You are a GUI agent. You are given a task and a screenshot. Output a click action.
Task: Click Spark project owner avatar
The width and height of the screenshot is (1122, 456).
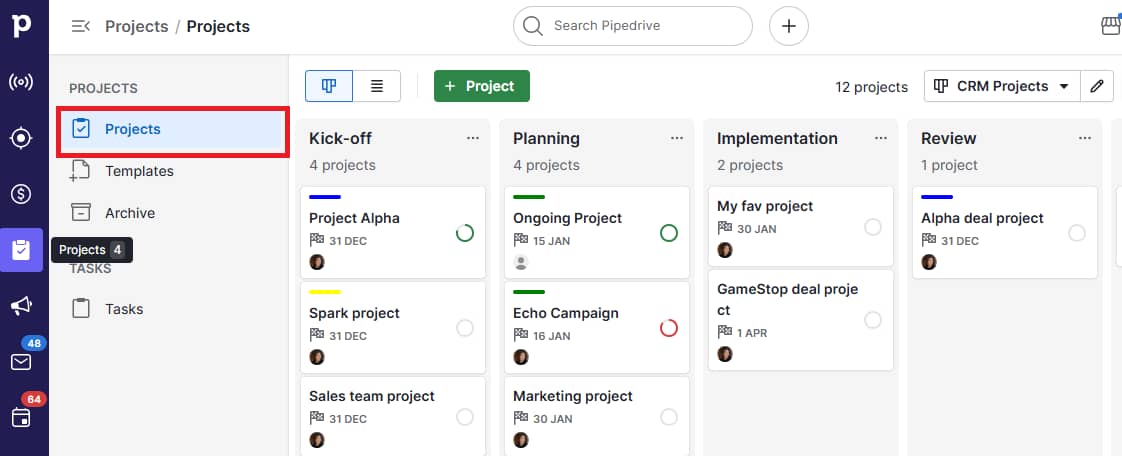click(x=317, y=356)
